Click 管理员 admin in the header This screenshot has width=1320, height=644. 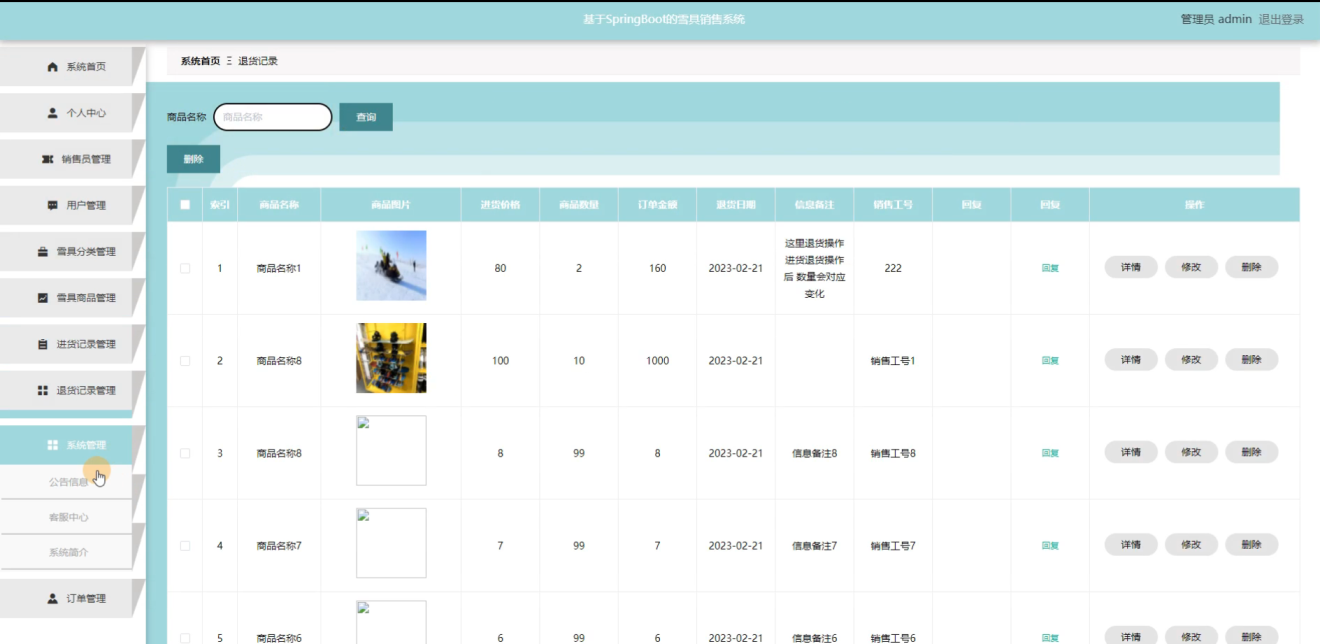click(x=1216, y=19)
